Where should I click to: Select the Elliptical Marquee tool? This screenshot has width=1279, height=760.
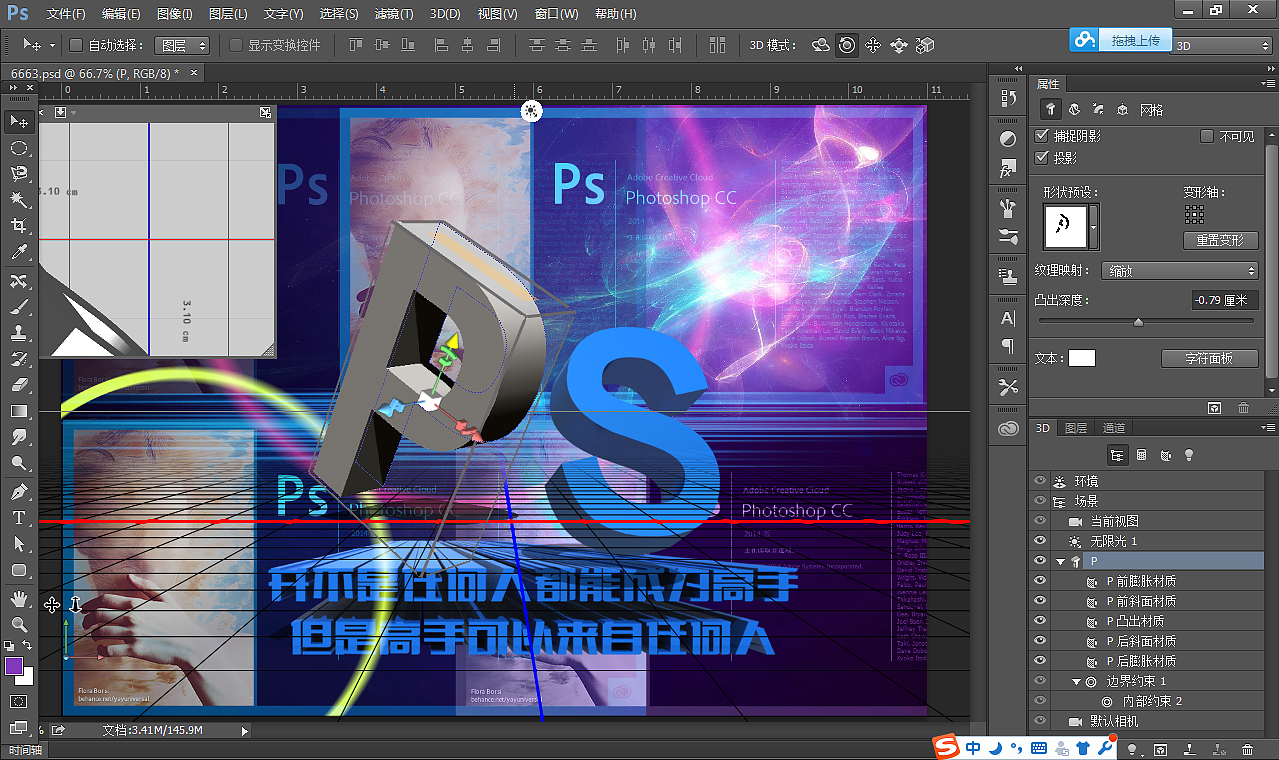tap(18, 148)
